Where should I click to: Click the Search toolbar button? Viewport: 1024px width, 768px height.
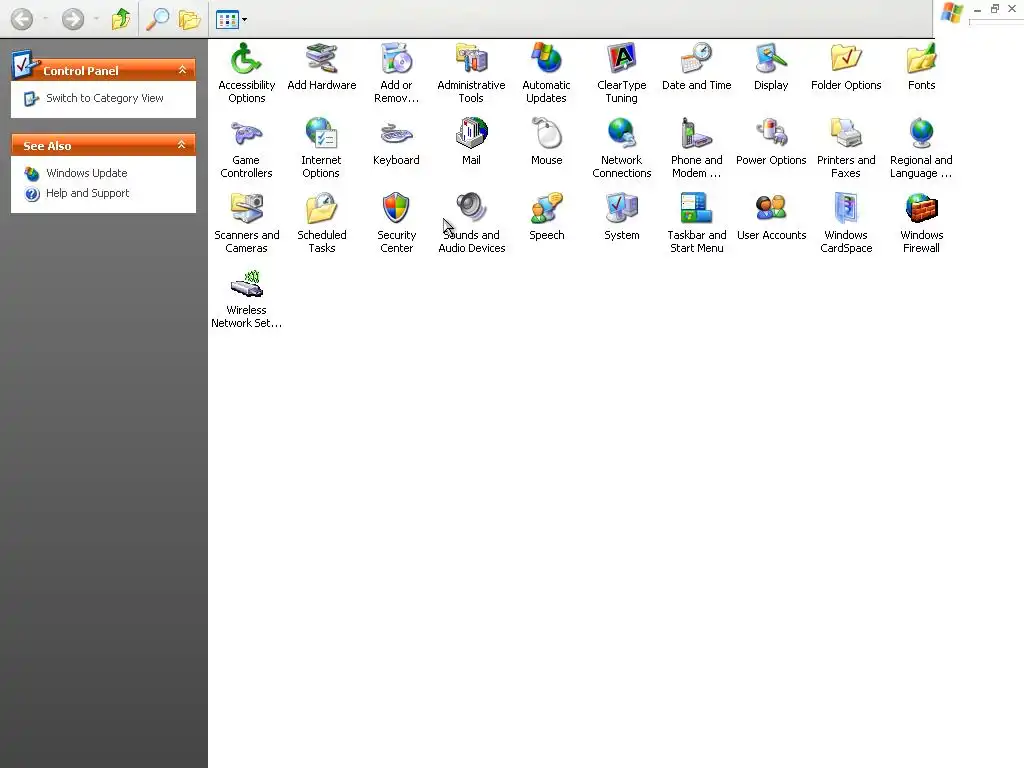157,19
